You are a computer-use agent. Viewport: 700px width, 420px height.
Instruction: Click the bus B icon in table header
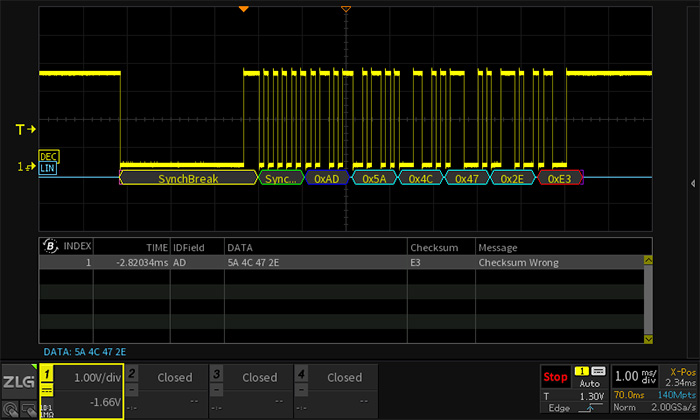point(49,246)
